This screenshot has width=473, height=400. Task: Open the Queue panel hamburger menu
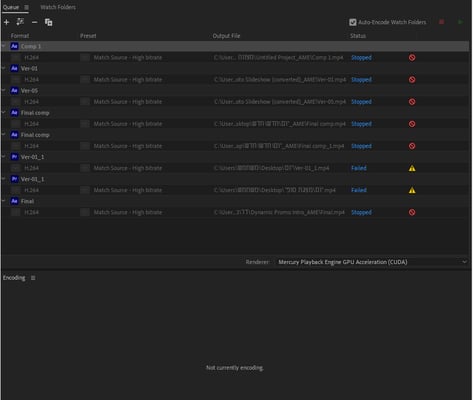pyautogui.click(x=26, y=7)
